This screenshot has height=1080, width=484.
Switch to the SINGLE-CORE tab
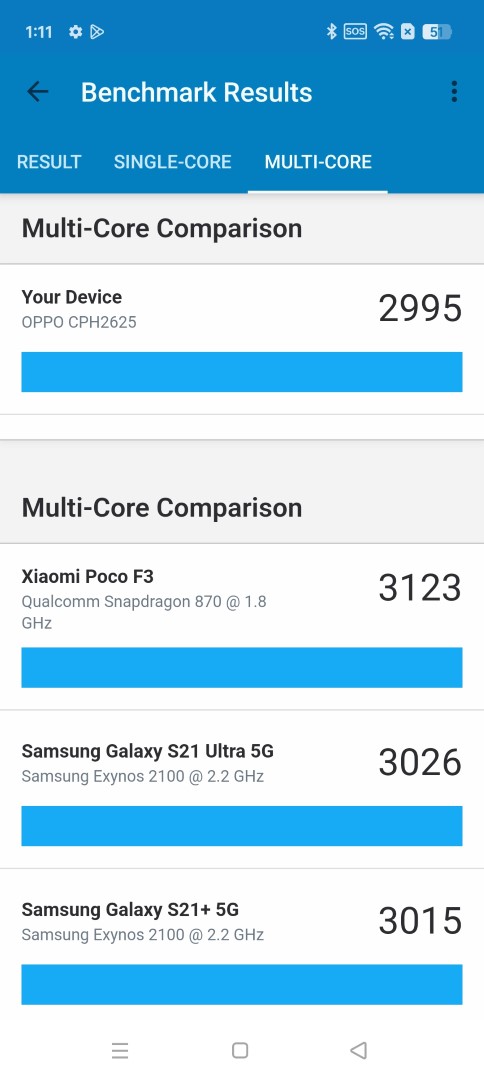click(173, 162)
